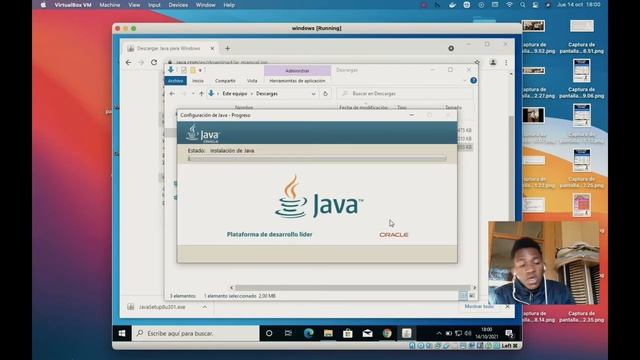Open a new Chrome tab

coord(227,48)
